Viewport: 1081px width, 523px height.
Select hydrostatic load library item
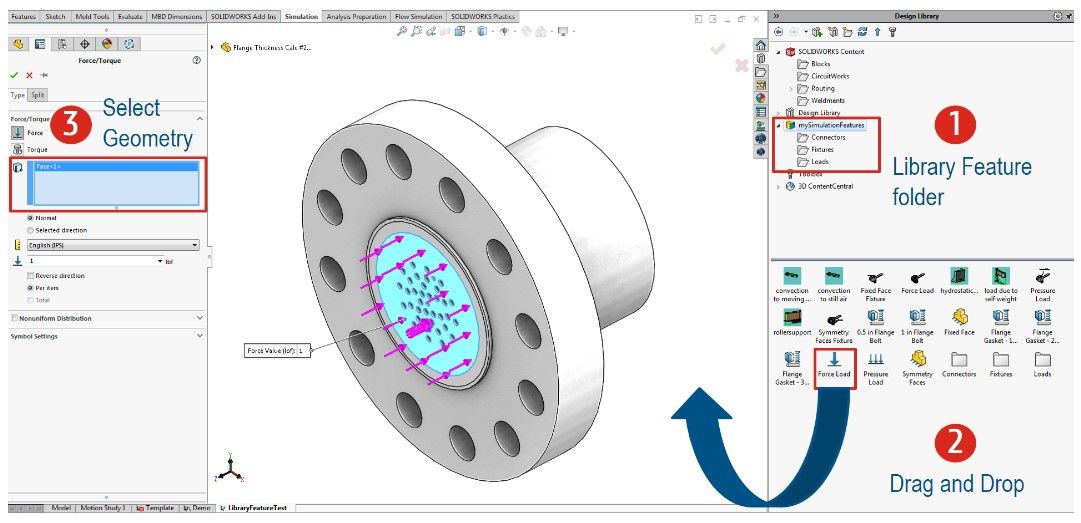[959, 281]
